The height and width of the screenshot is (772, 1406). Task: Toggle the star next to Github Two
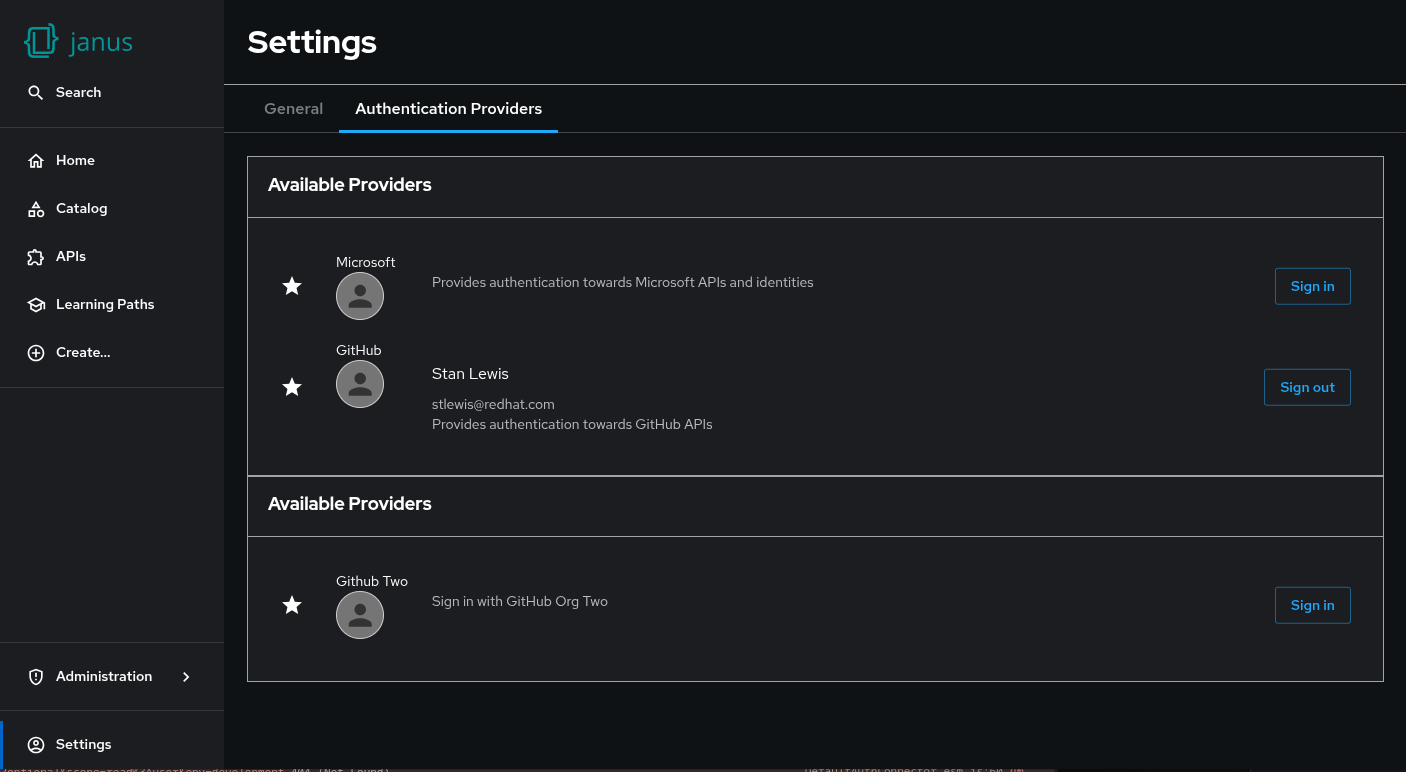tap(292, 605)
